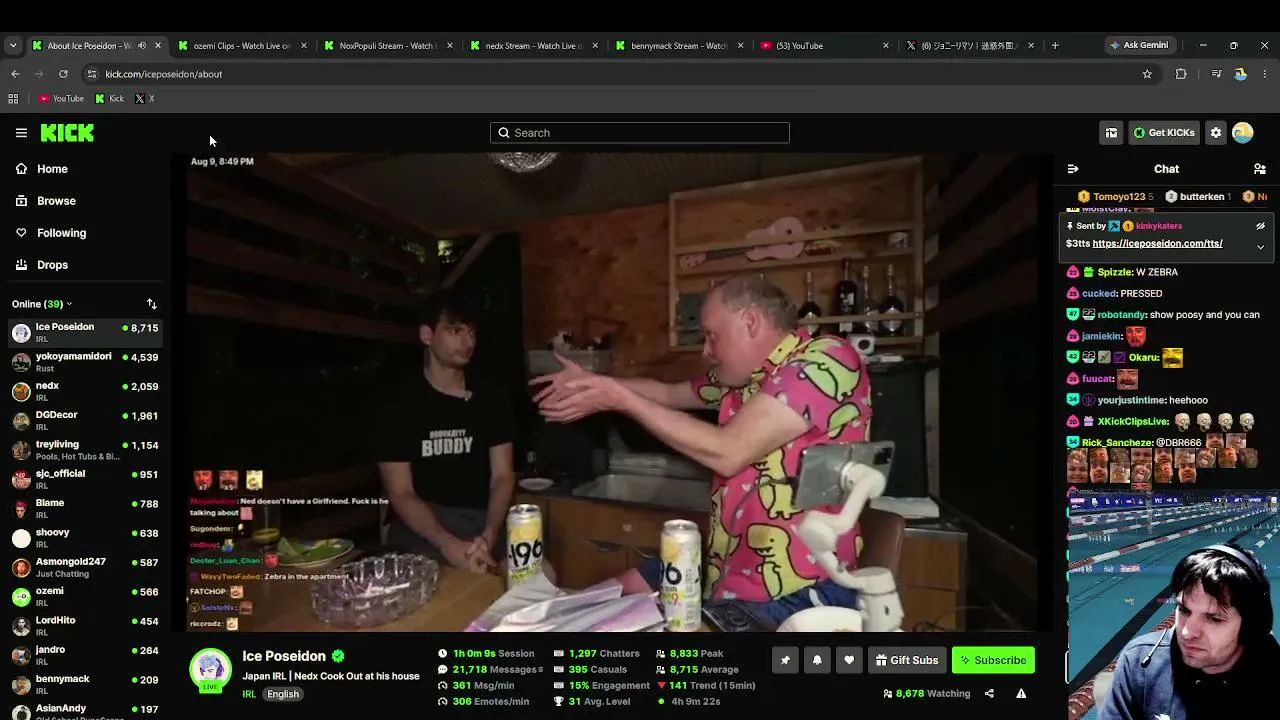Click the Gift Subs button

tap(907, 660)
